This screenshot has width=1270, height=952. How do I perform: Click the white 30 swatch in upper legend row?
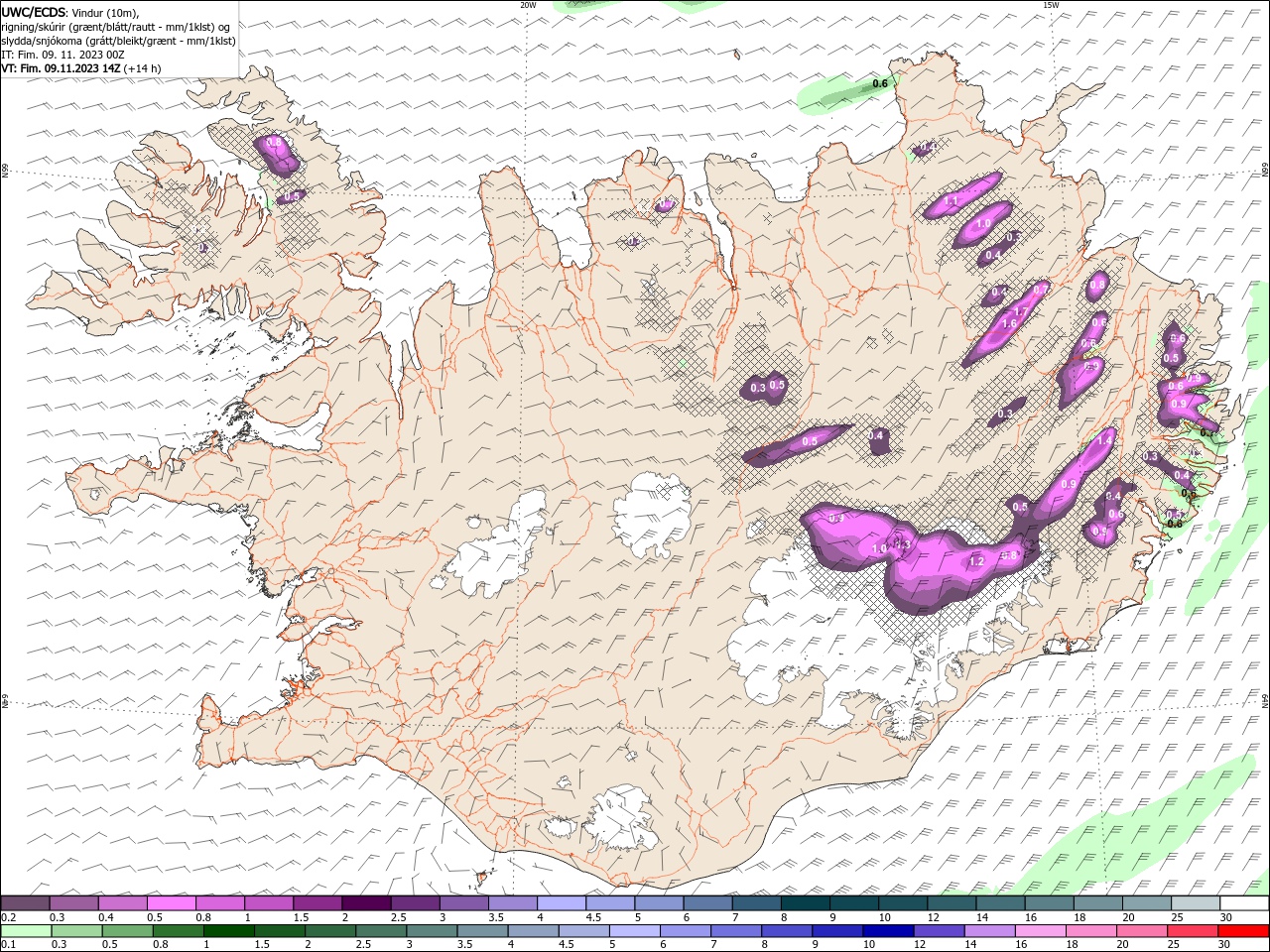(1244, 903)
